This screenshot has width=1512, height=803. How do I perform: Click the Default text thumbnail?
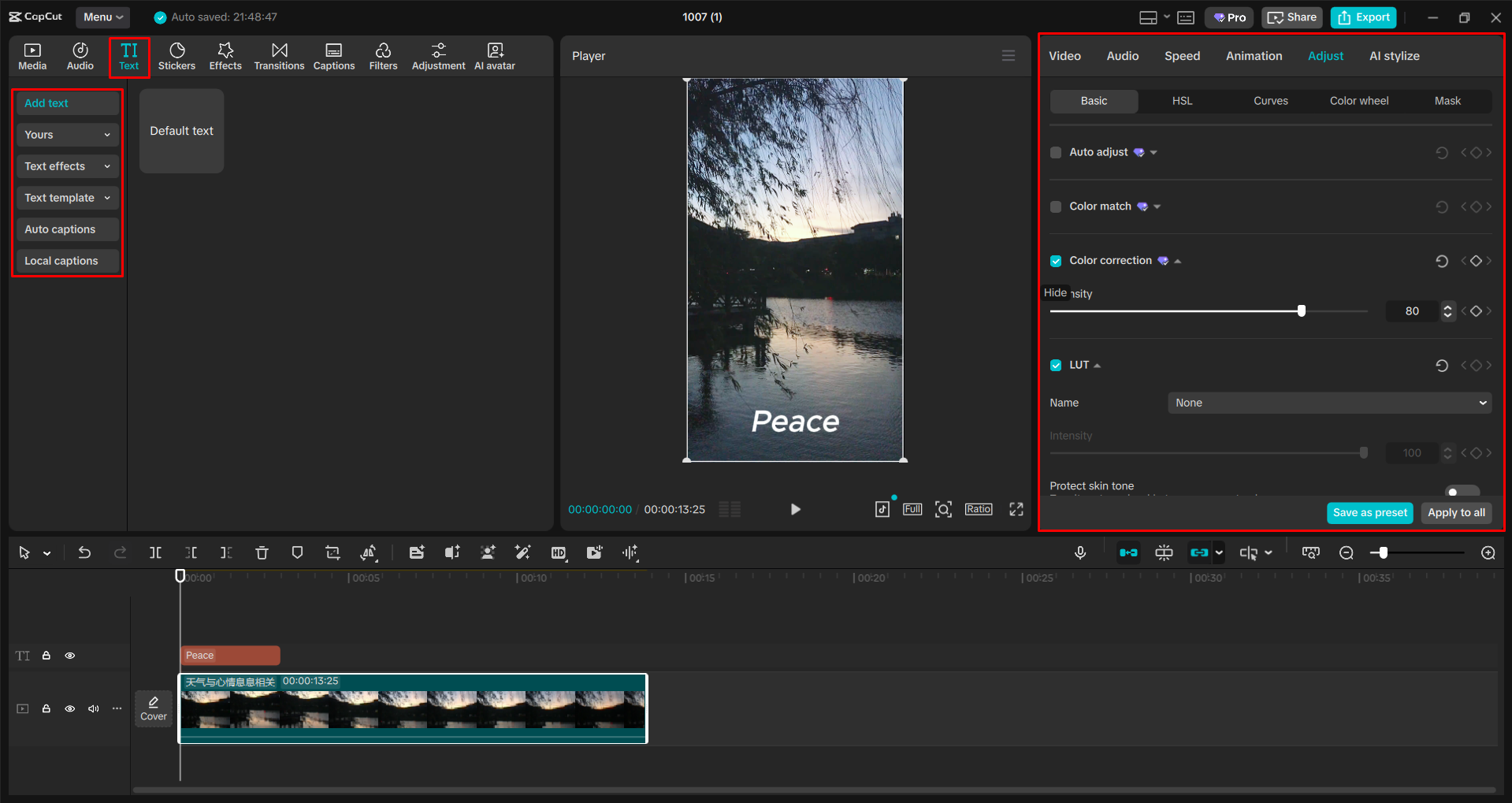coord(180,131)
